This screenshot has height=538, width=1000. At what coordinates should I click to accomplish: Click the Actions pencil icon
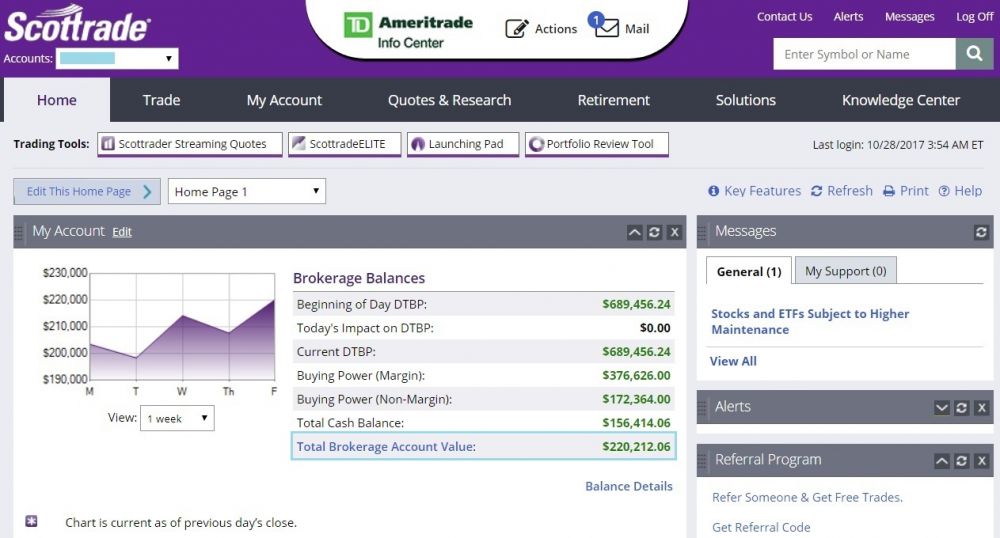(516, 29)
